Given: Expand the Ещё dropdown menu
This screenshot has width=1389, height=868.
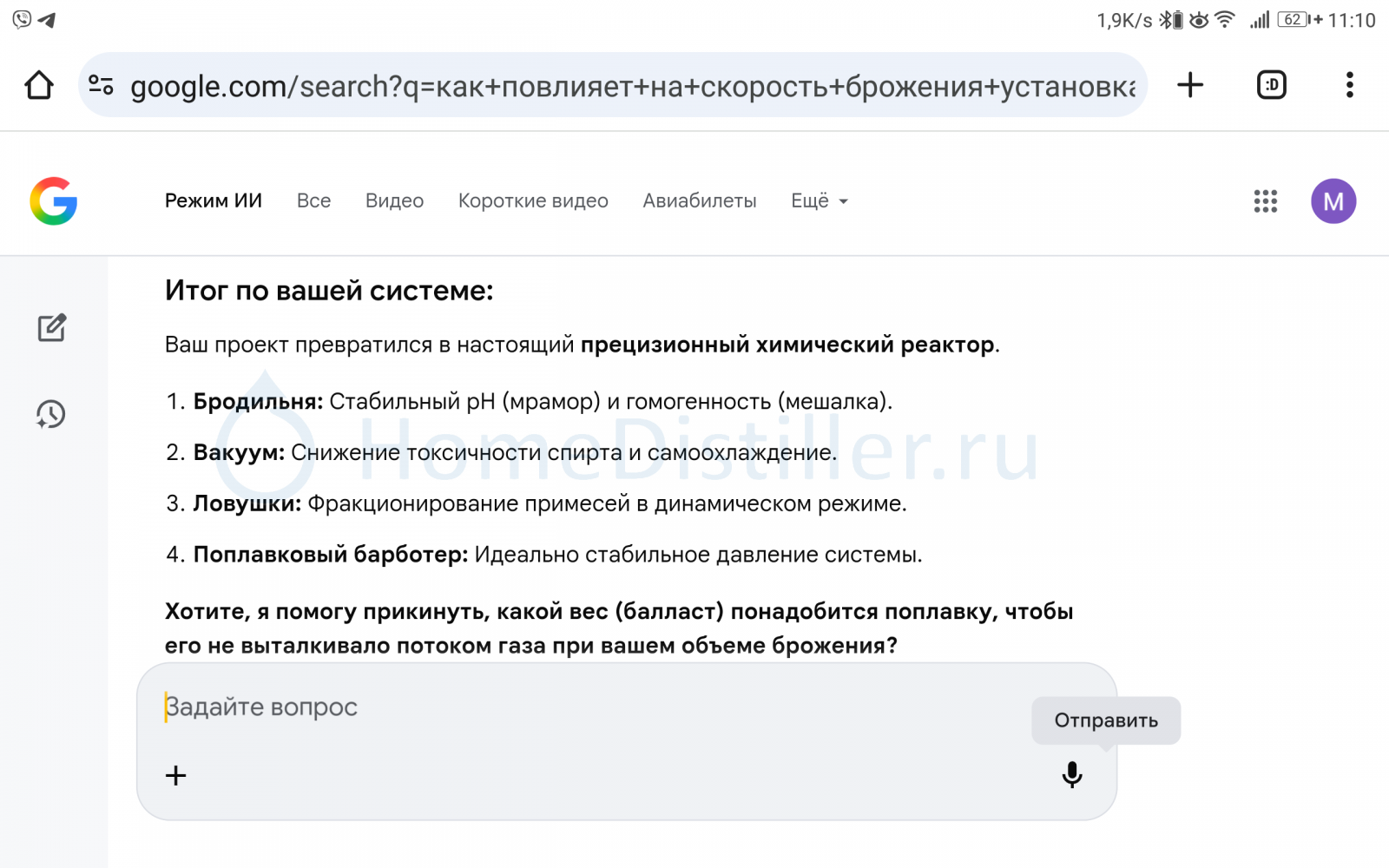Looking at the screenshot, I should tap(819, 201).
